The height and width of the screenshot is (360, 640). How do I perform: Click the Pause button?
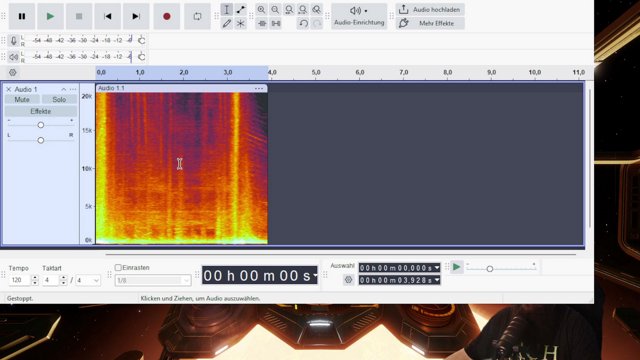tap(22, 16)
